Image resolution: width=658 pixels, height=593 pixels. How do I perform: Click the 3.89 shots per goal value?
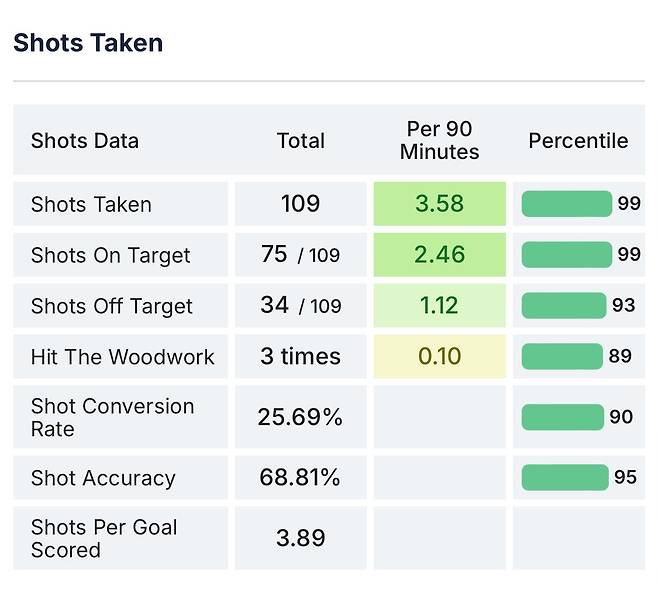point(300,538)
